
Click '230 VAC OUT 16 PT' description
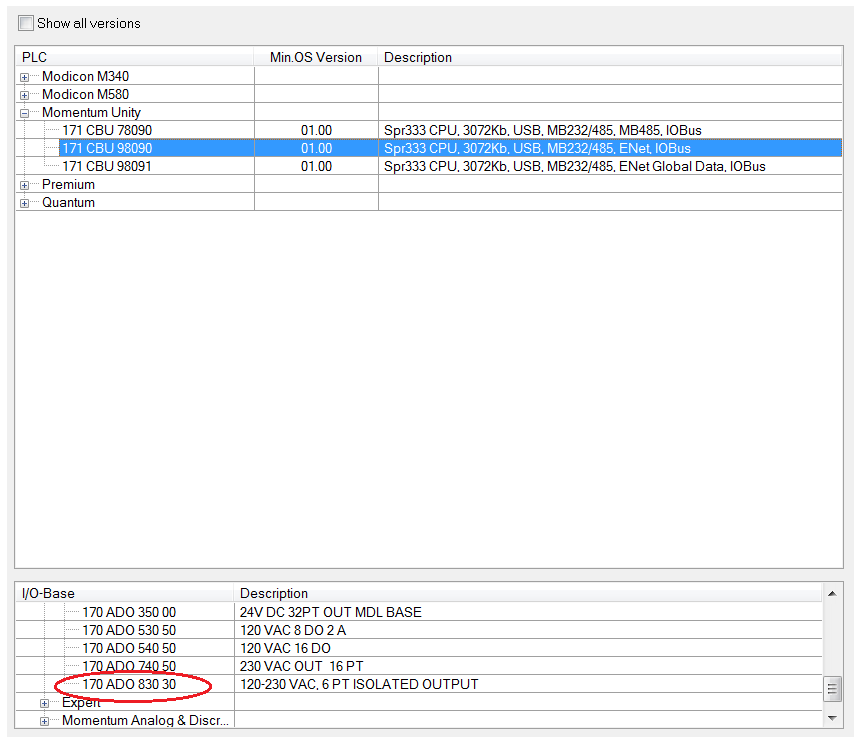pos(302,666)
